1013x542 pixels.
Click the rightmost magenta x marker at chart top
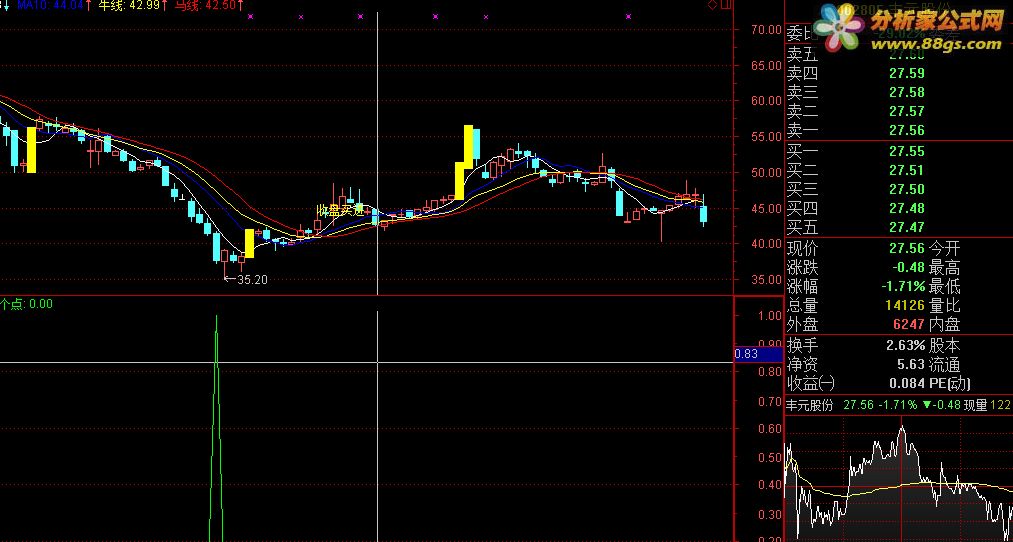(x=628, y=17)
